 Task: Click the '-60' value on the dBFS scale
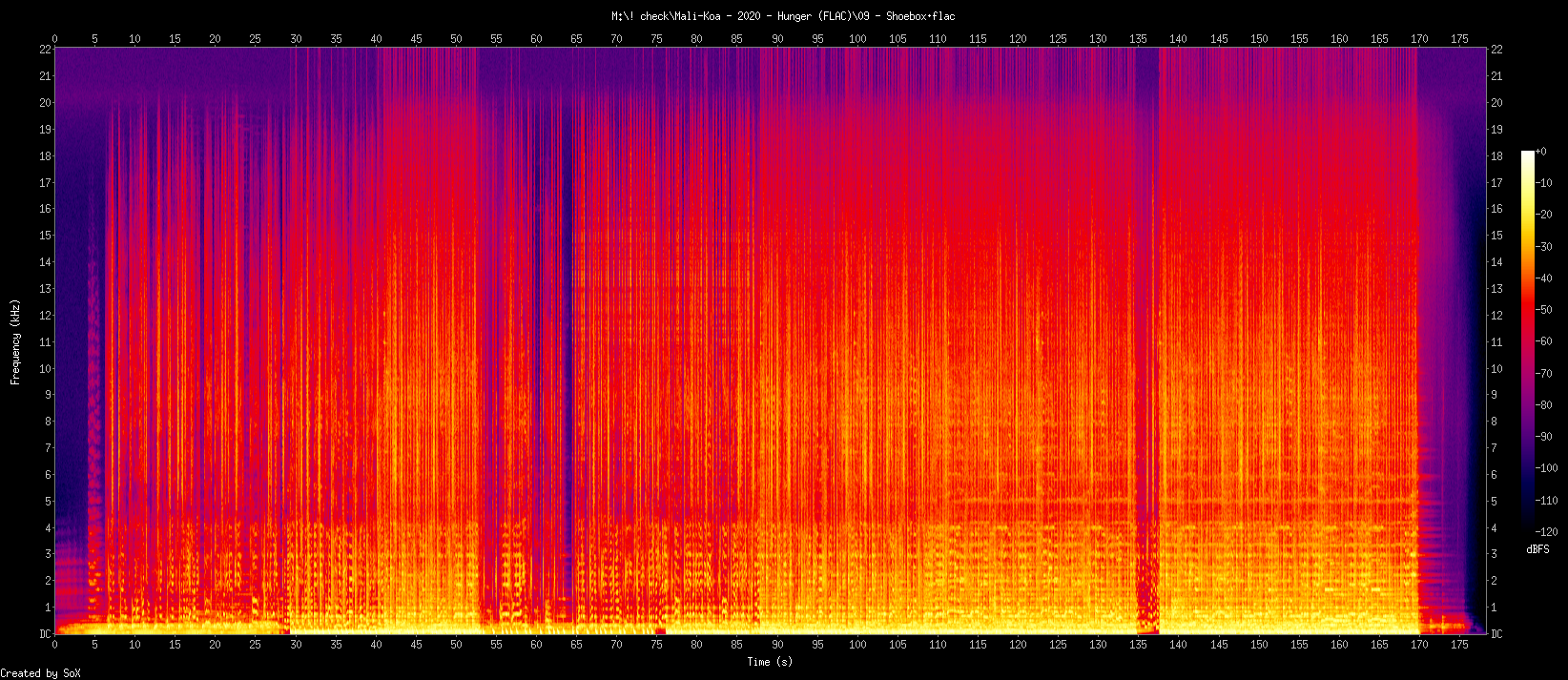click(x=1543, y=341)
